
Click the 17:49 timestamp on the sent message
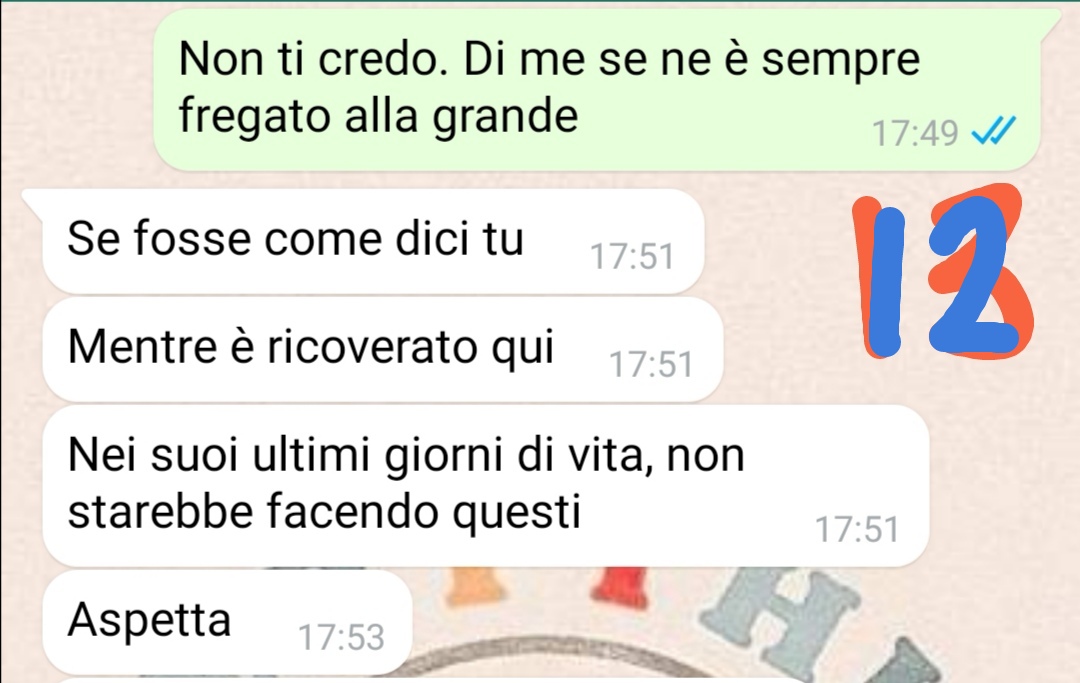(915, 133)
